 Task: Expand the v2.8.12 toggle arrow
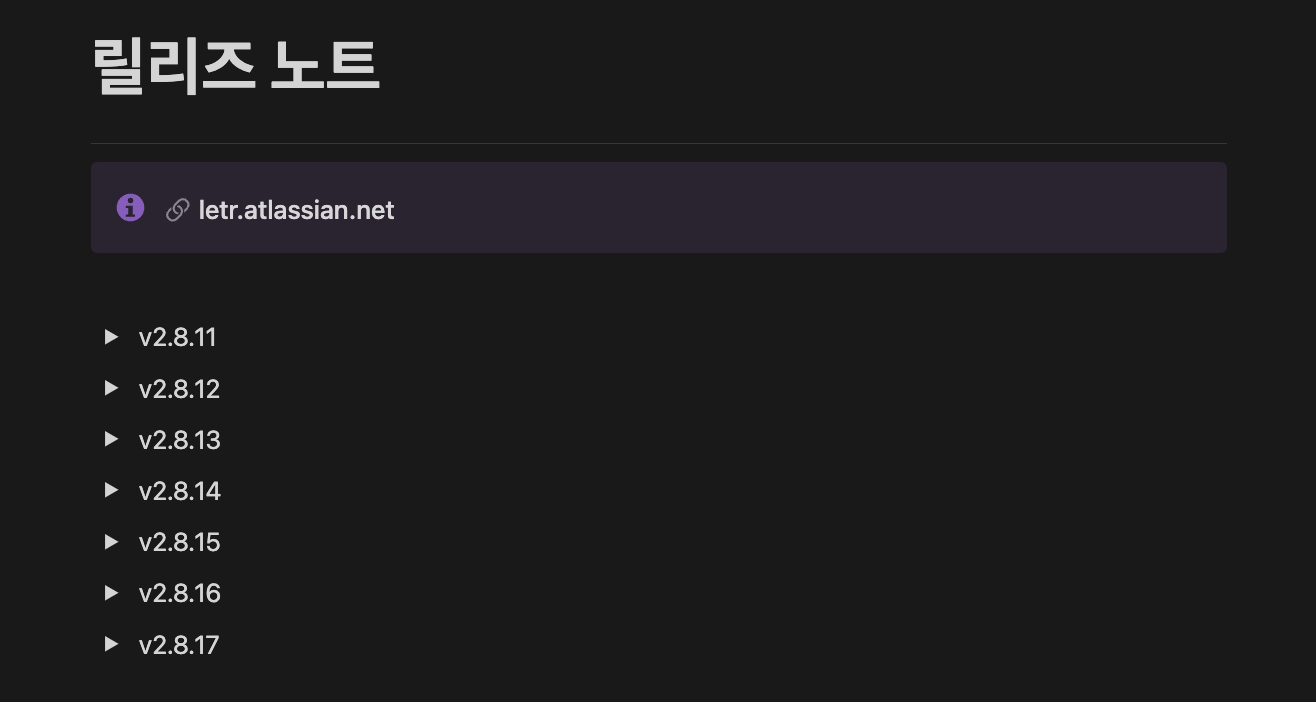[111, 388]
